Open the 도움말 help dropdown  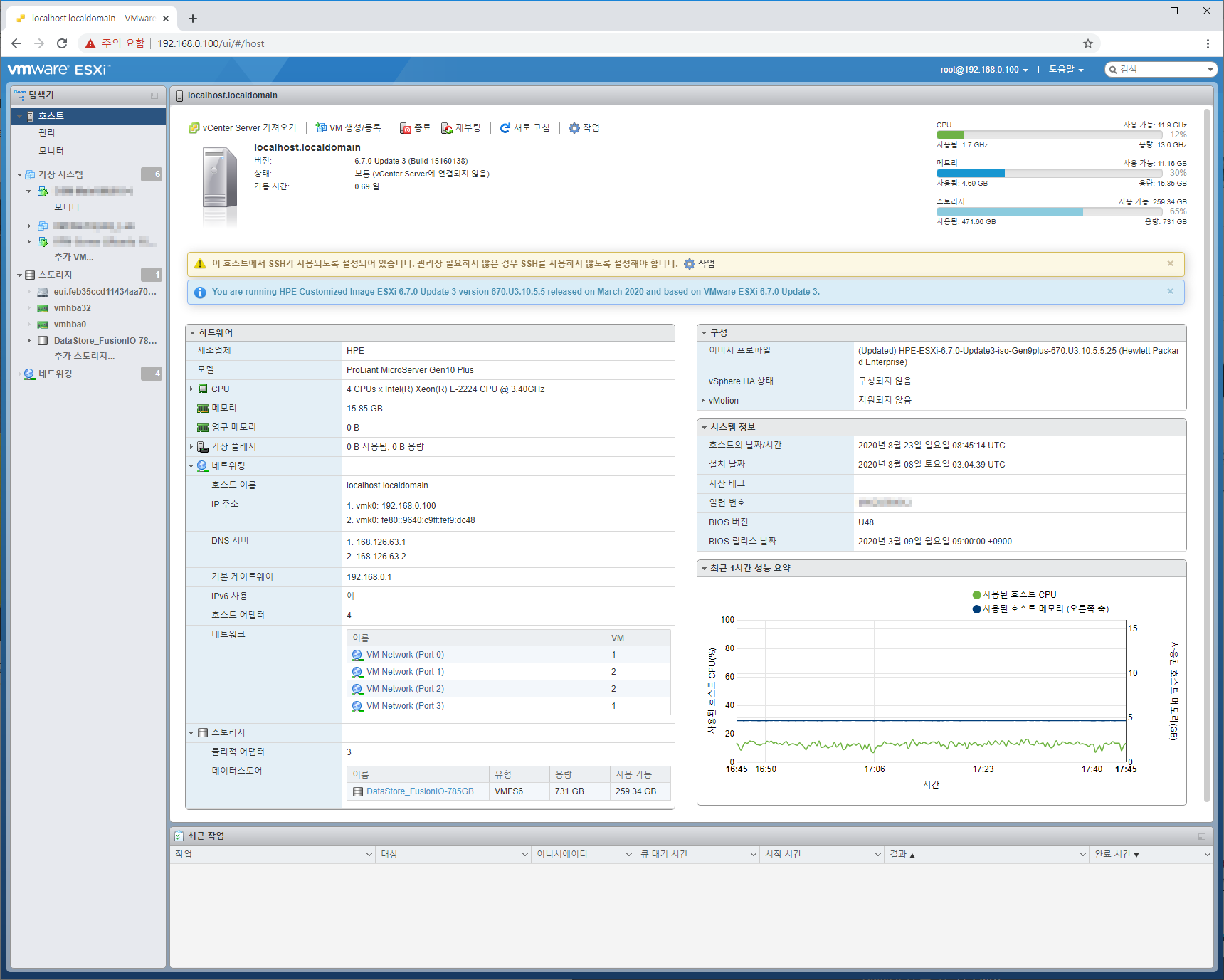tap(1066, 70)
